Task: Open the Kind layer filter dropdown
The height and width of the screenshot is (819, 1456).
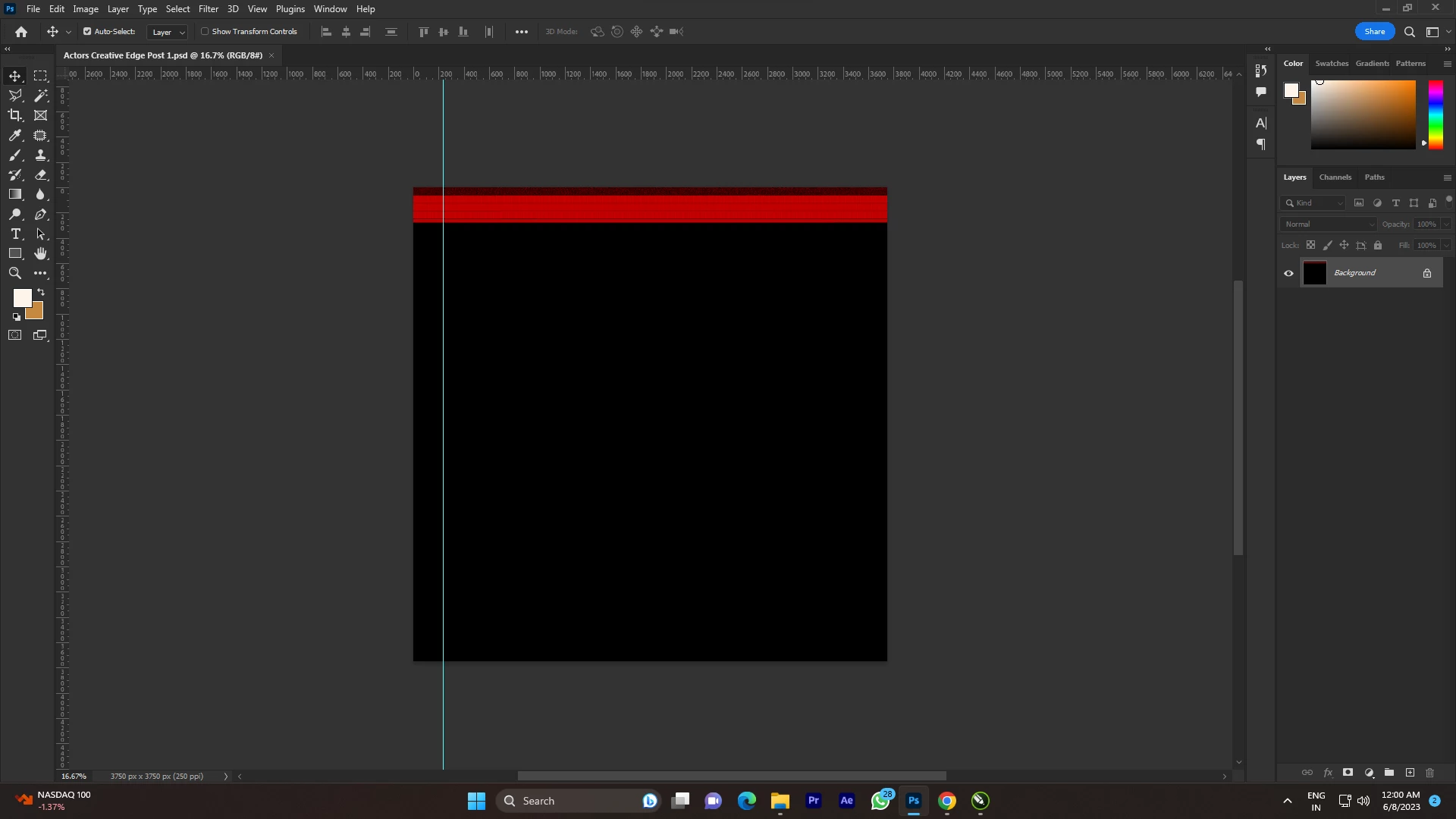Action: [1314, 203]
